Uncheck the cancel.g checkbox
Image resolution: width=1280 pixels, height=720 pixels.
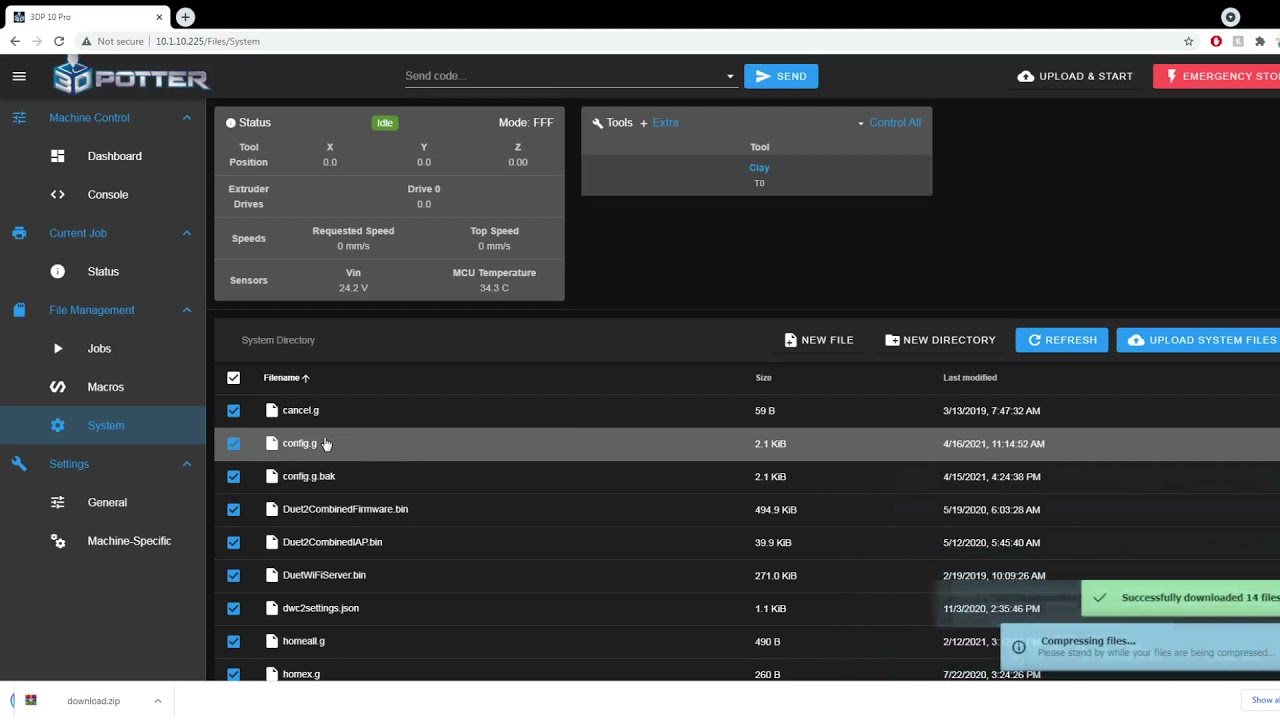pyautogui.click(x=234, y=410)
